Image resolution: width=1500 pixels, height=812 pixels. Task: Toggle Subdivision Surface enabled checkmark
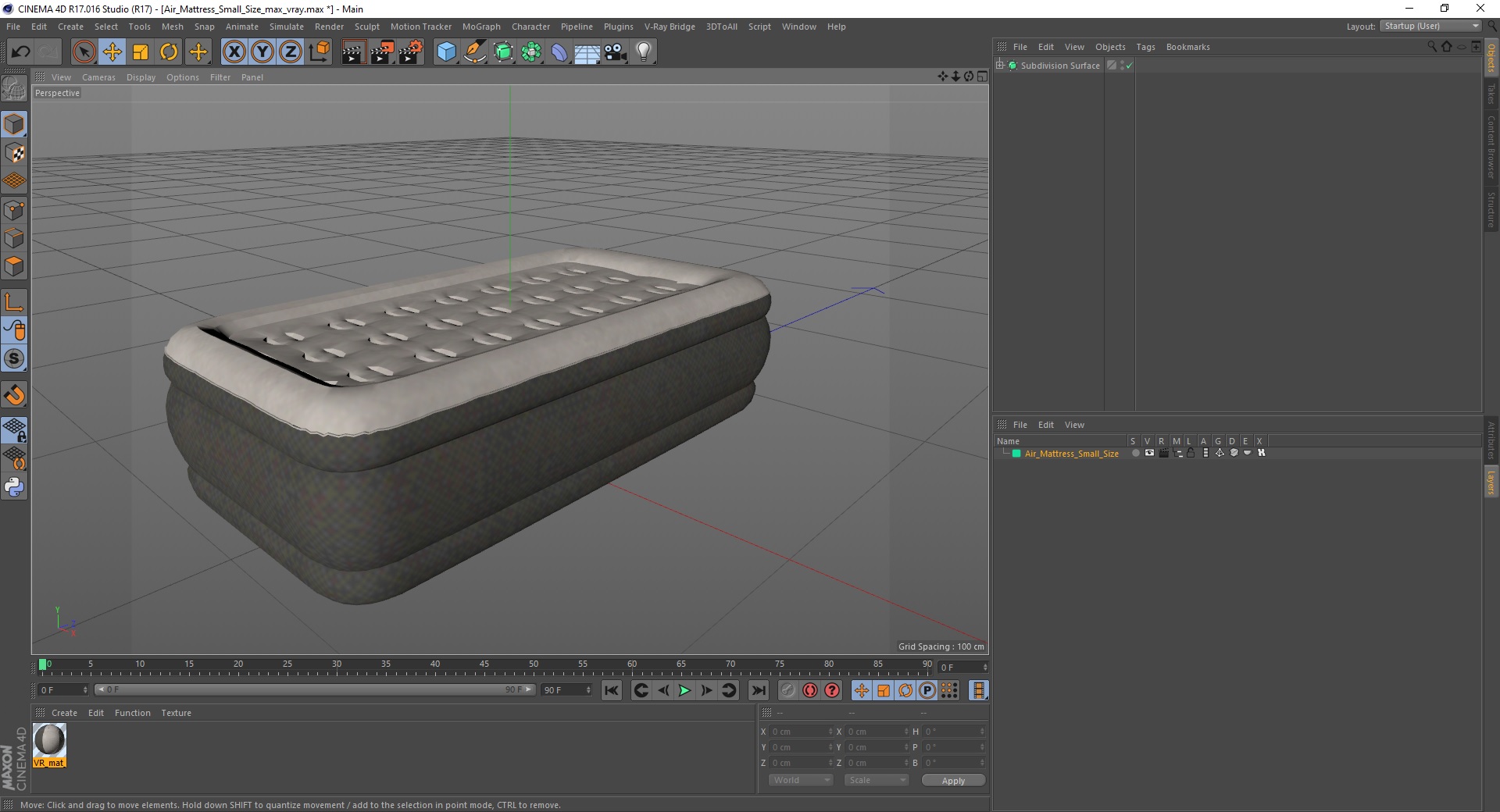point(1129,66)
